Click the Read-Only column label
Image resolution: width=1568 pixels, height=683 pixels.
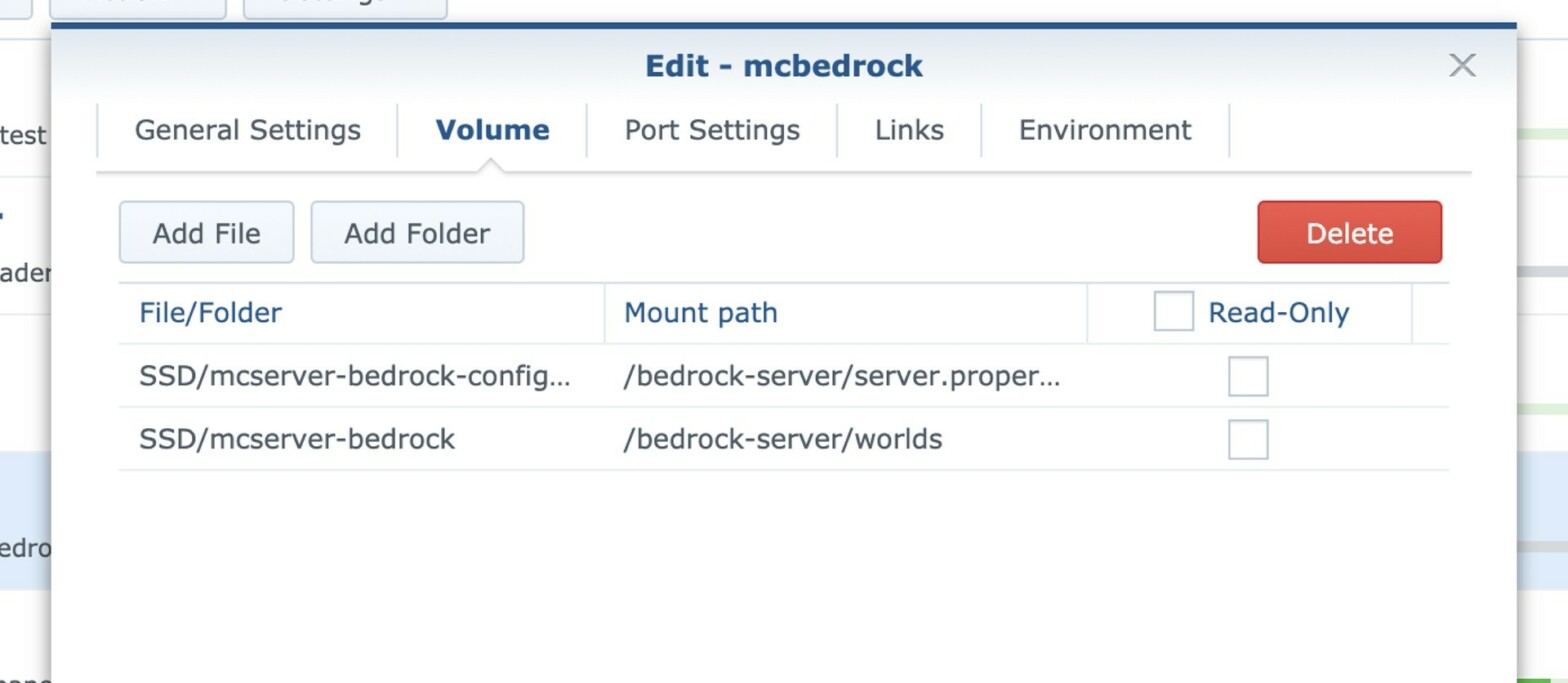[1279, 313]
